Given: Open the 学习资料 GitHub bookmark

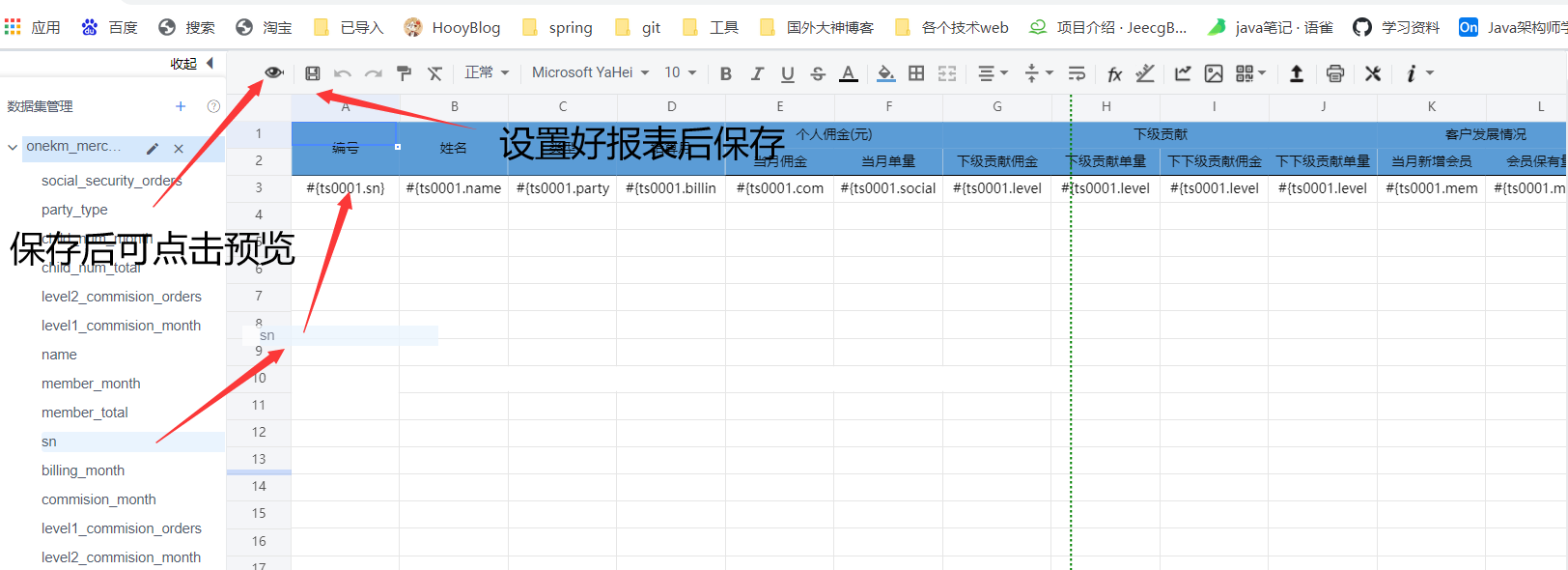Looking at the screenshot, I should (x=1396, y=27).
